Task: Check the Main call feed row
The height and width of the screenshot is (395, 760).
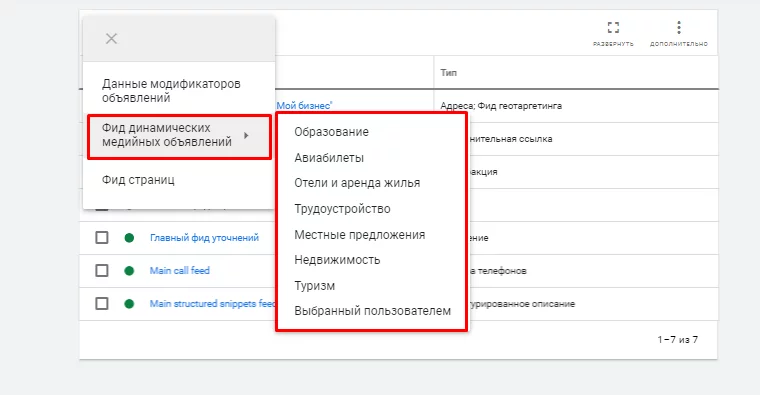Action: pos(102,270)
